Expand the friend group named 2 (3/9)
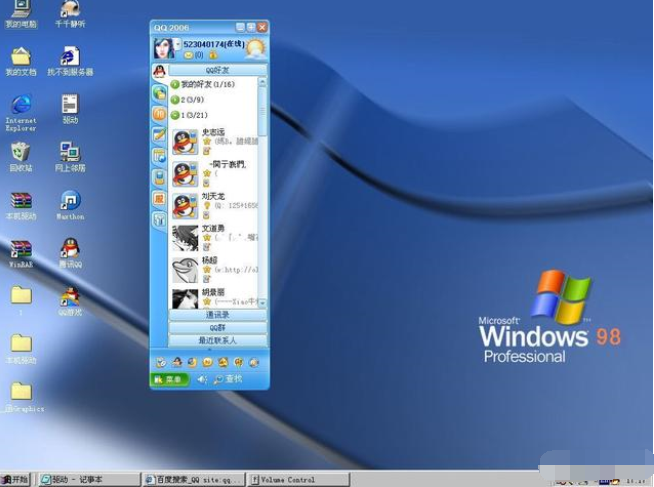 point(175,100)
